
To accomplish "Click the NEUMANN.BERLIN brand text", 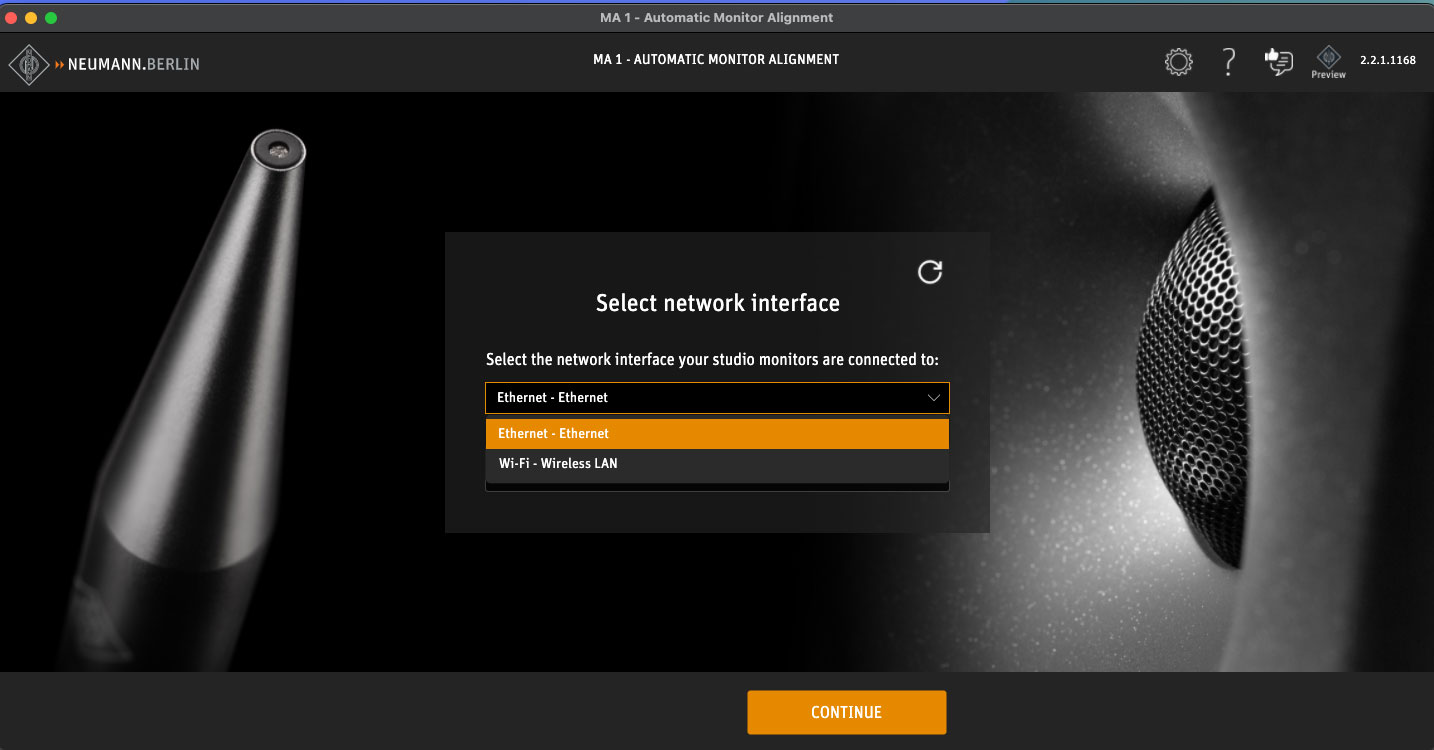I will click(x=134, y=64).
